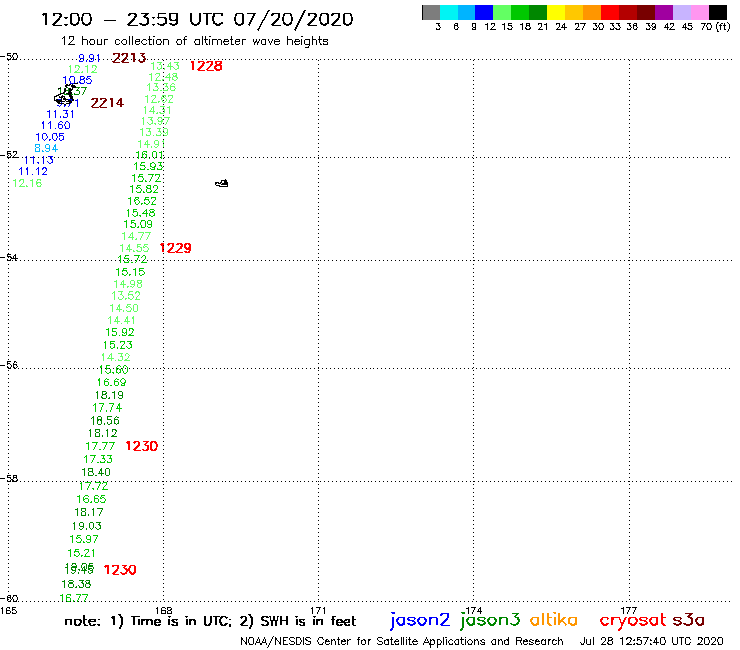Click the 15.92 wave height value
740x650 pixels.
click(x=119, y=332)
